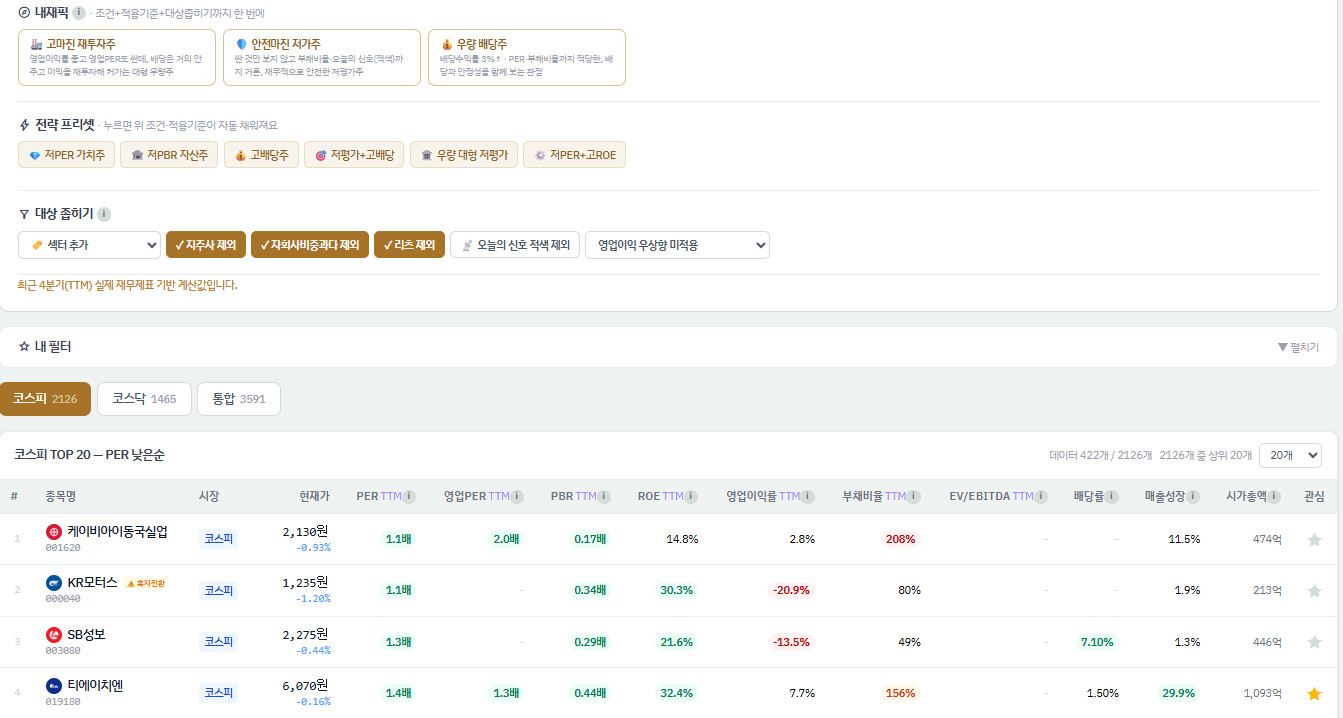Click KR모터스 company logo
The height and width of the screenshot is (718, 1343).
54,583
